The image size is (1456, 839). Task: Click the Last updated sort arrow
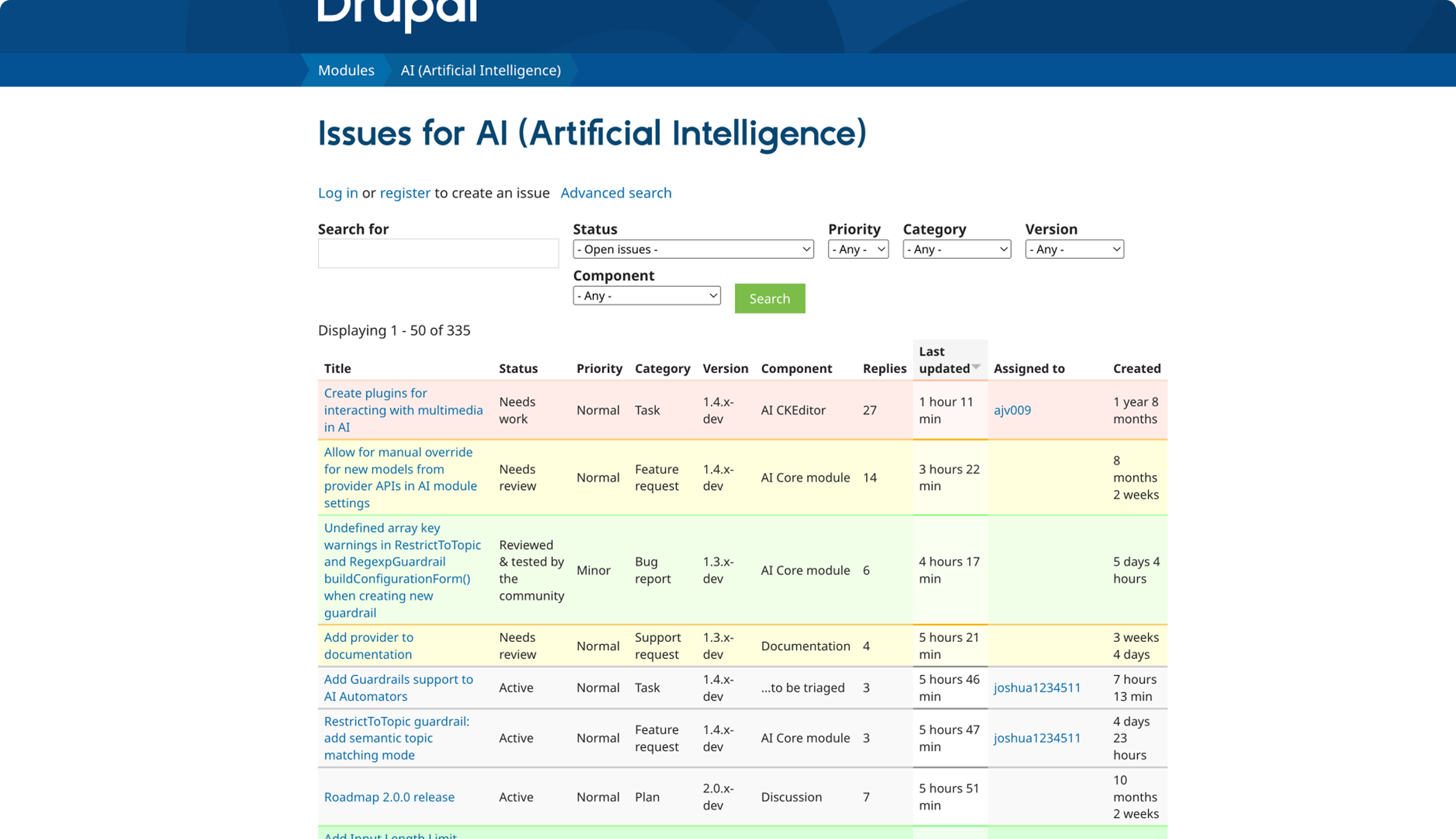pos(976,367)
